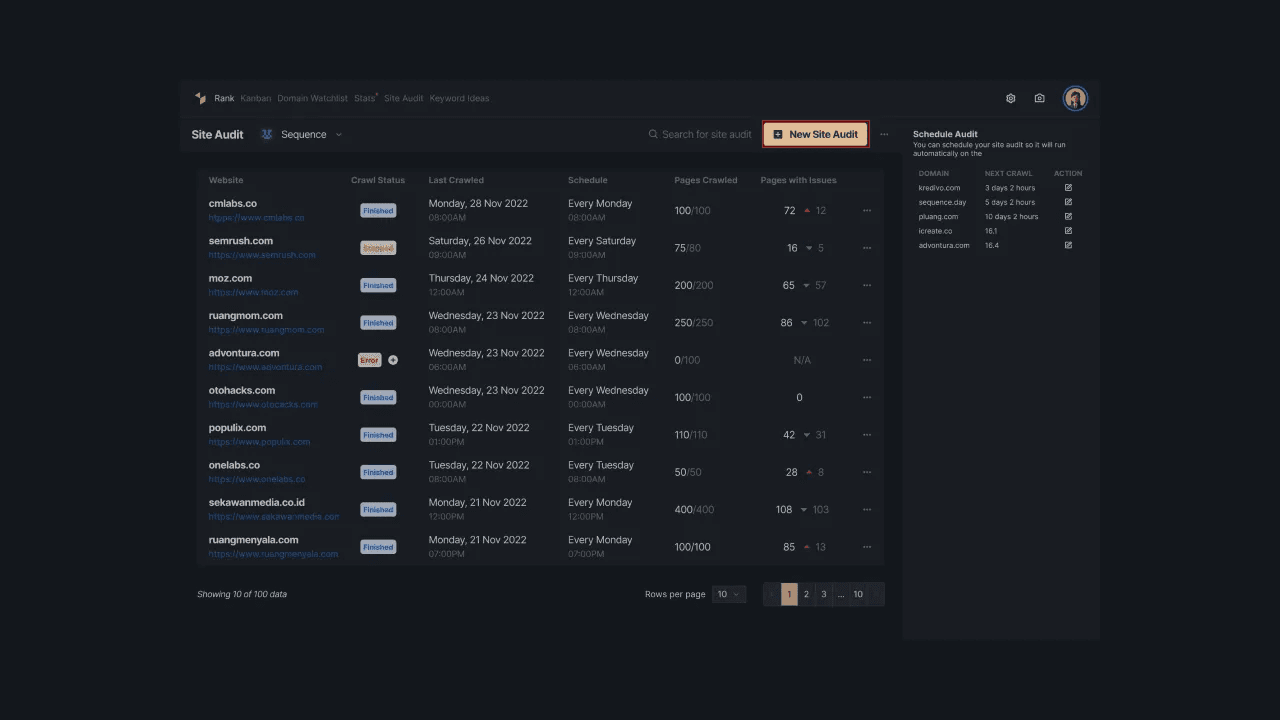The image size is (1280, 720).
Task: Open settings via the gear icon
Action: [1011, 98]
